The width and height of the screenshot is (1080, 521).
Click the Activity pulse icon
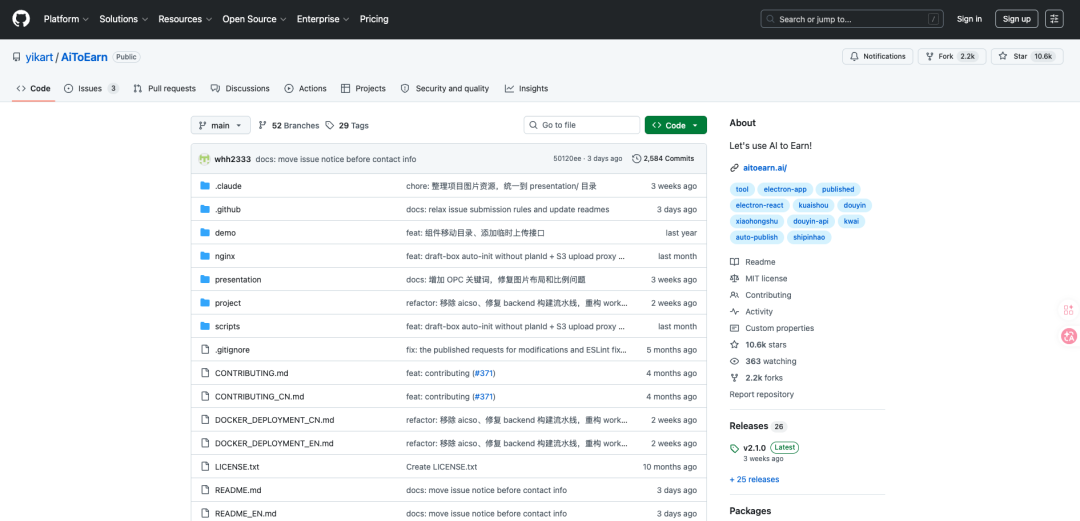[734, 311]
